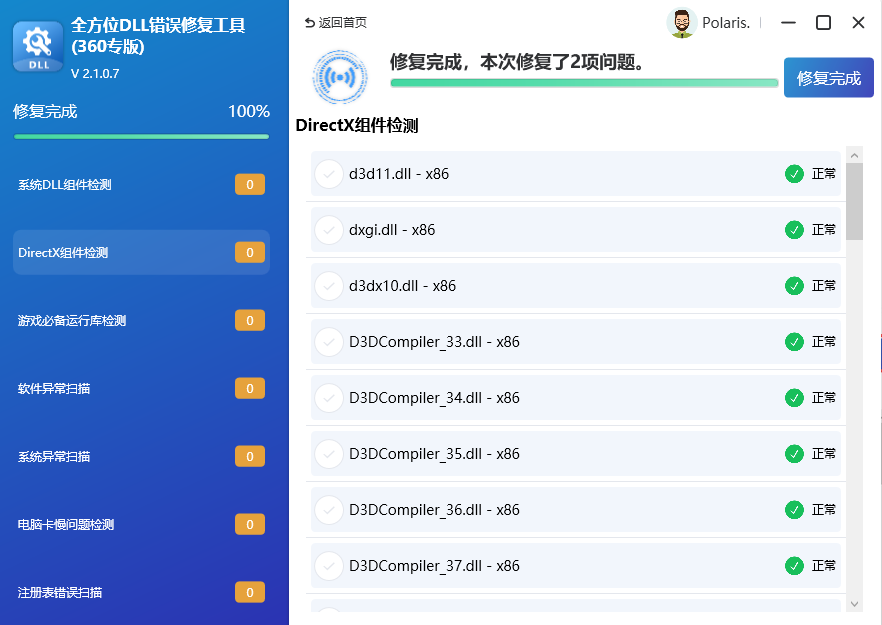
Task: Click green status icon for d3d11.dll
Action: point(794,174)
